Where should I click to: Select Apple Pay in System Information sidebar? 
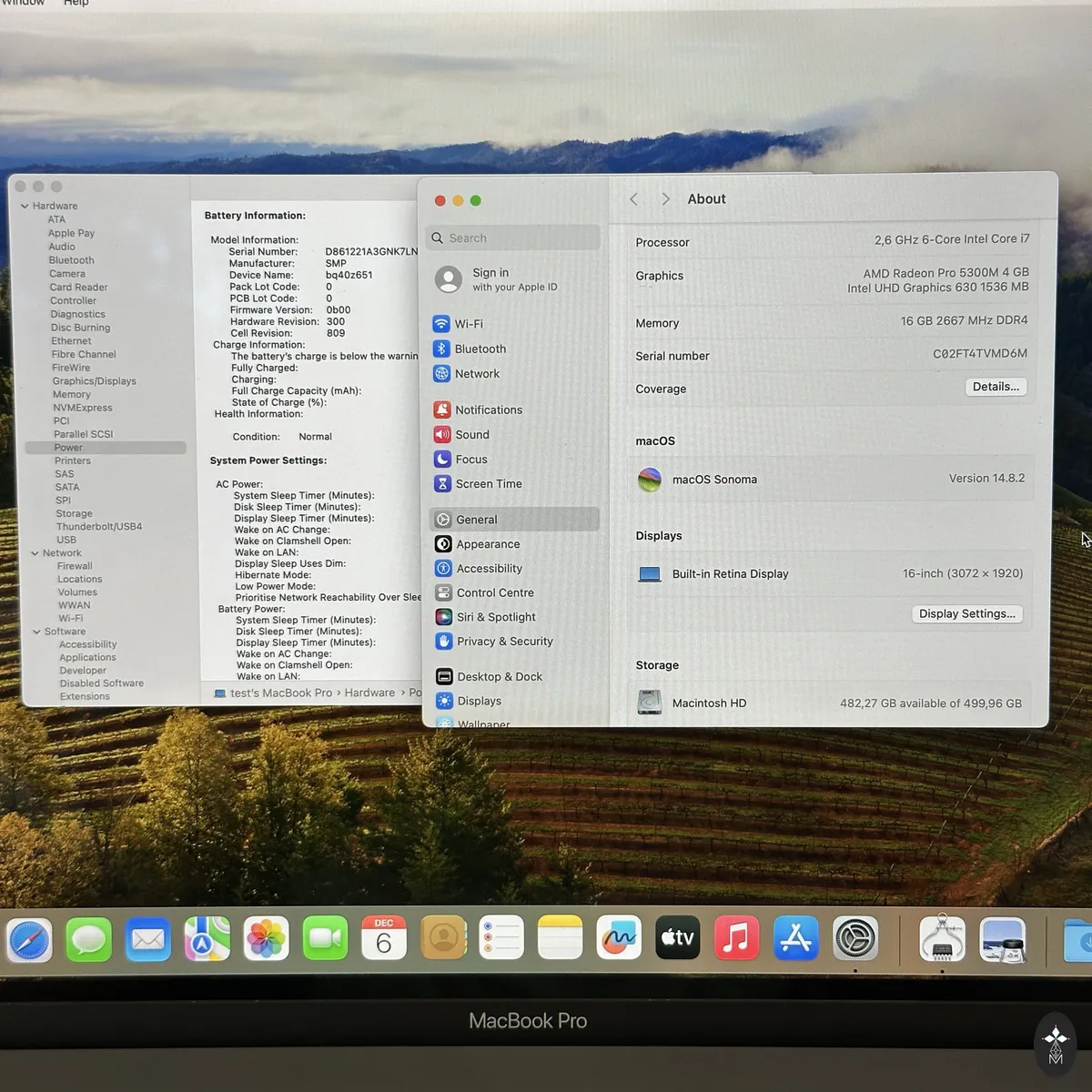coord(71,233)
